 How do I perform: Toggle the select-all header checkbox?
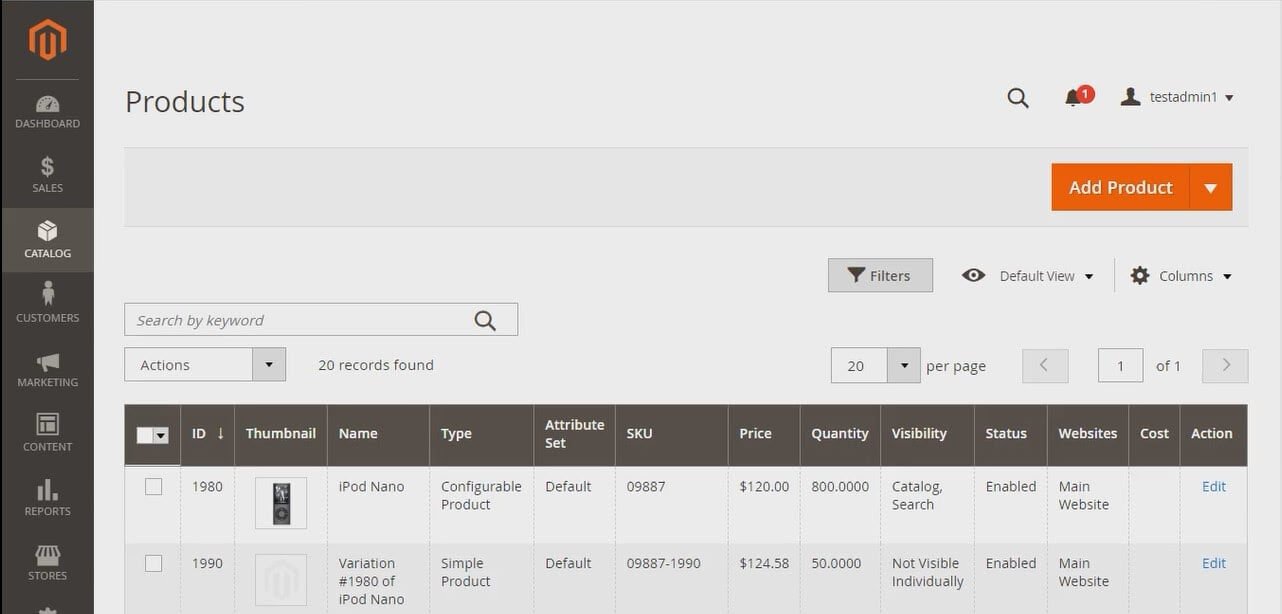tap(145, 435)
